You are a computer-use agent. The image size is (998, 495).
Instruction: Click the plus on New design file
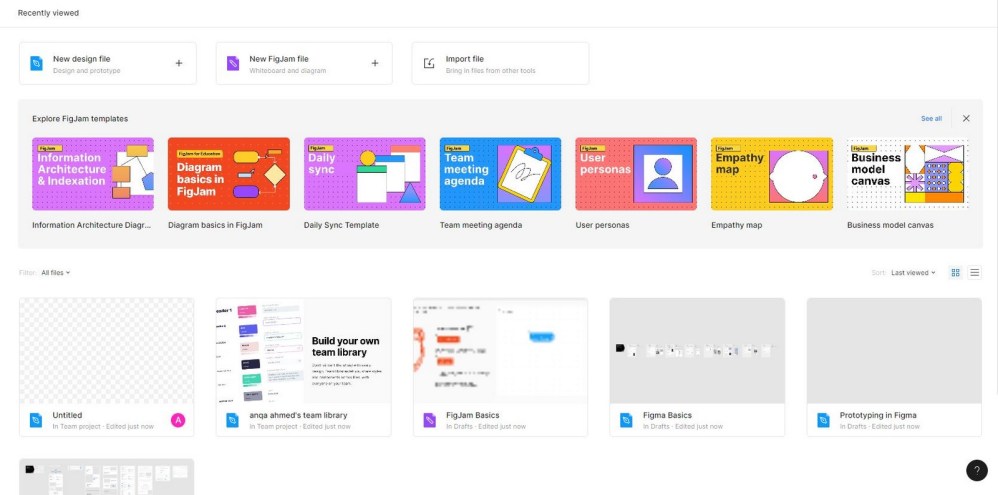click(179, 64)
